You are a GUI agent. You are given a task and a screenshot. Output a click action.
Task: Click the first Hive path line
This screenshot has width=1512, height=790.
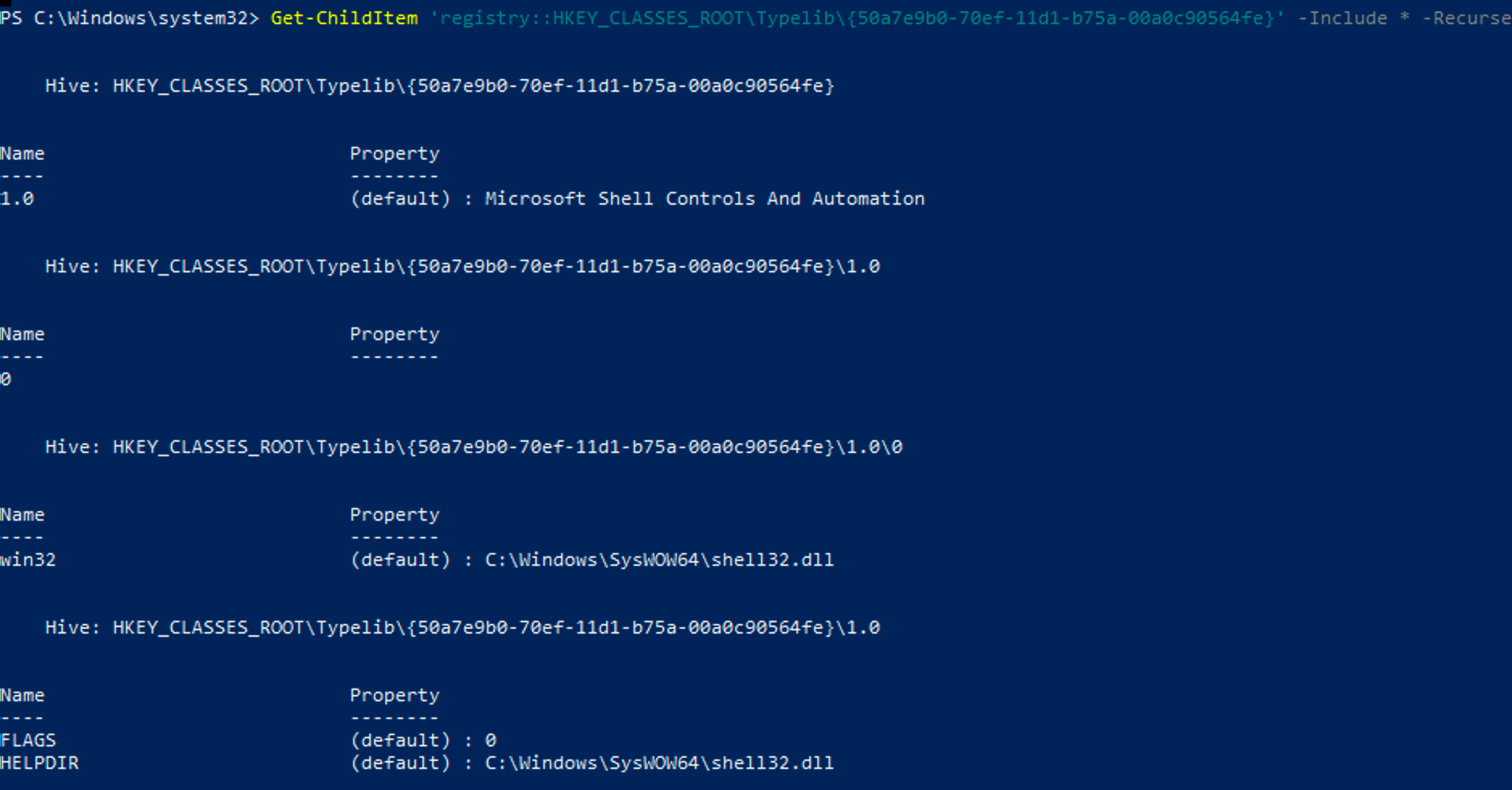pos(439,85)
